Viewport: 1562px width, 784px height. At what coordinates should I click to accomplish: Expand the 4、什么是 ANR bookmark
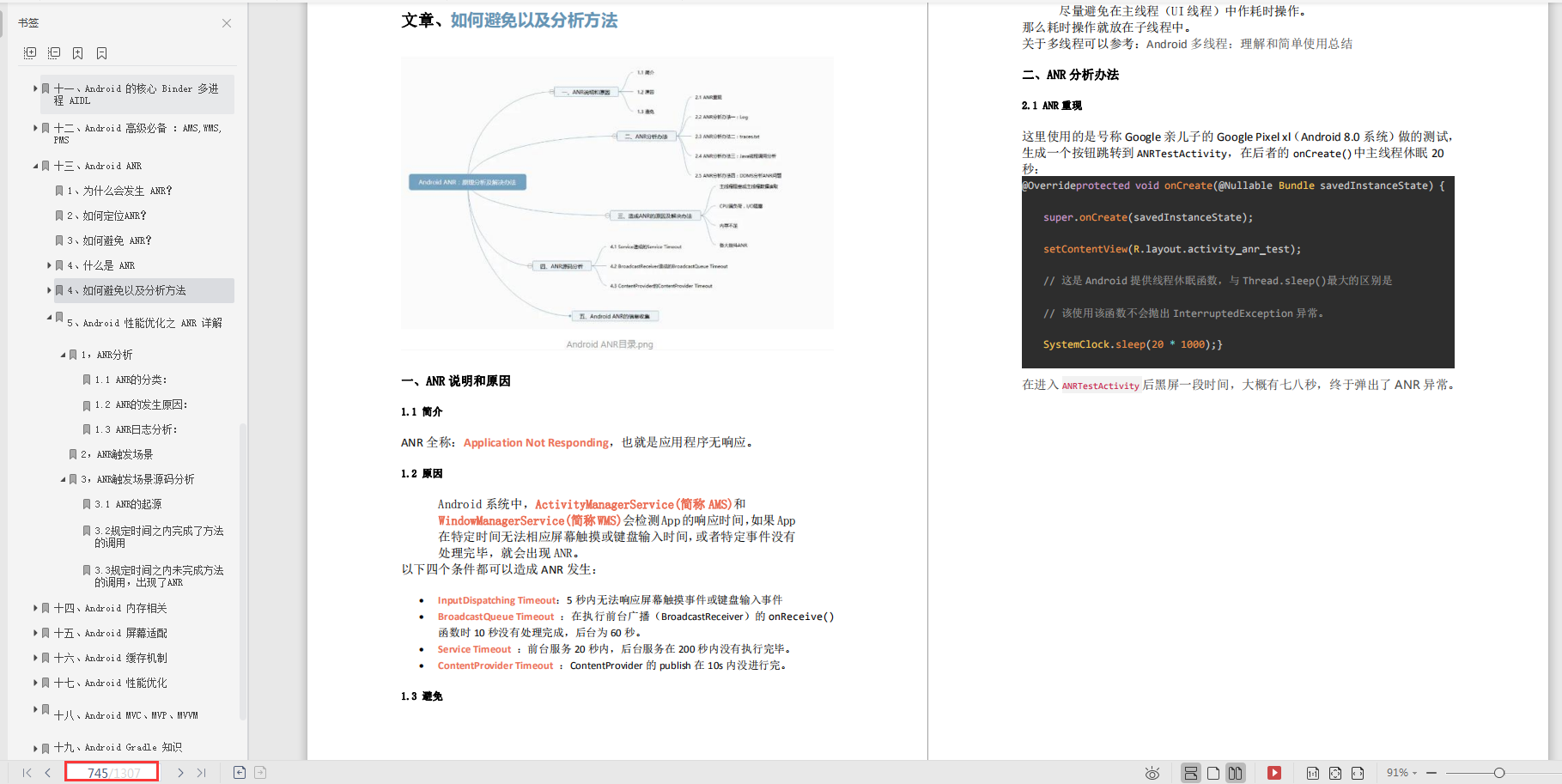coord(49,265)
